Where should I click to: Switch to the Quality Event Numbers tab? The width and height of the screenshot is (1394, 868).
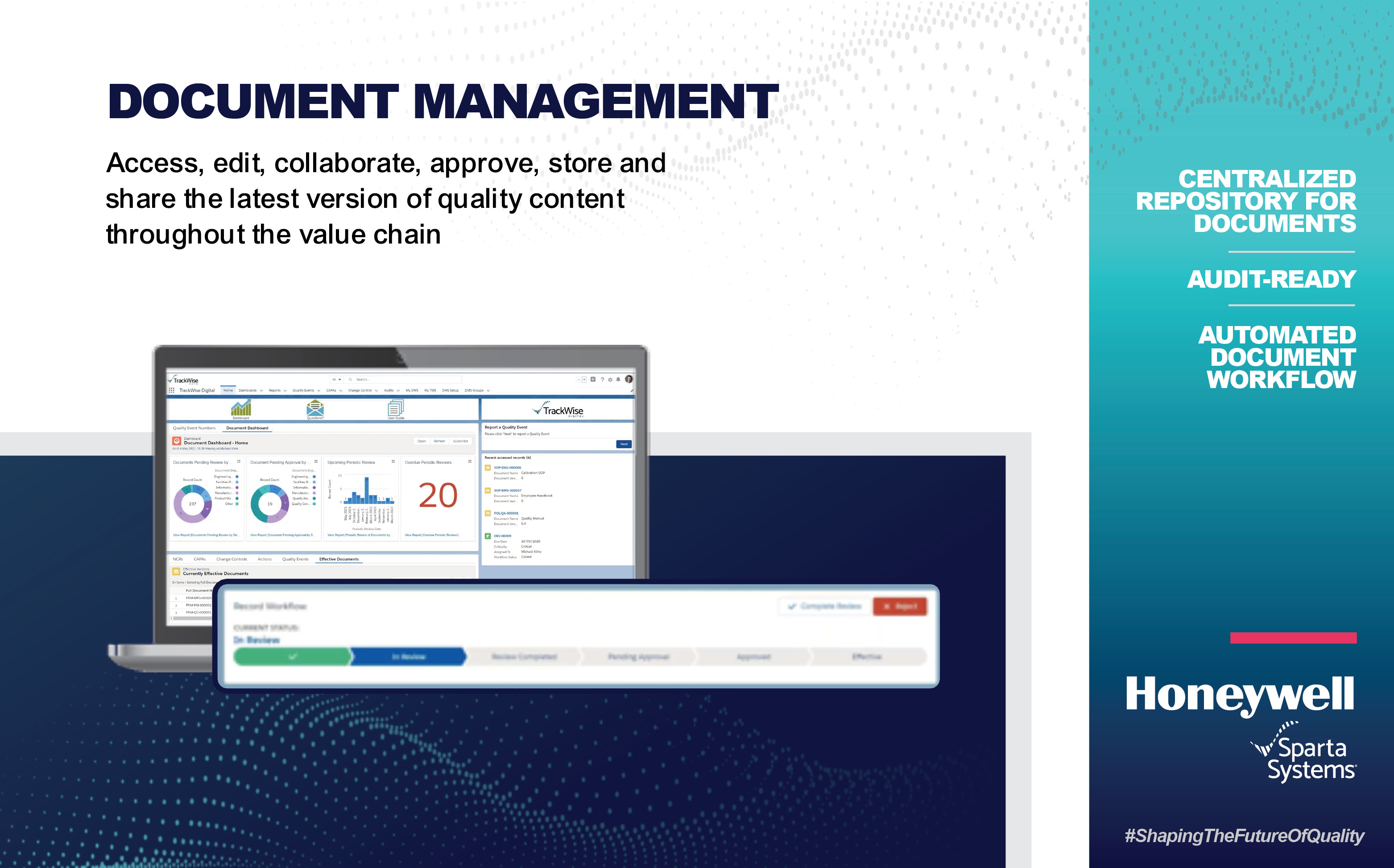pyautogui.click(x=194, y=428)
